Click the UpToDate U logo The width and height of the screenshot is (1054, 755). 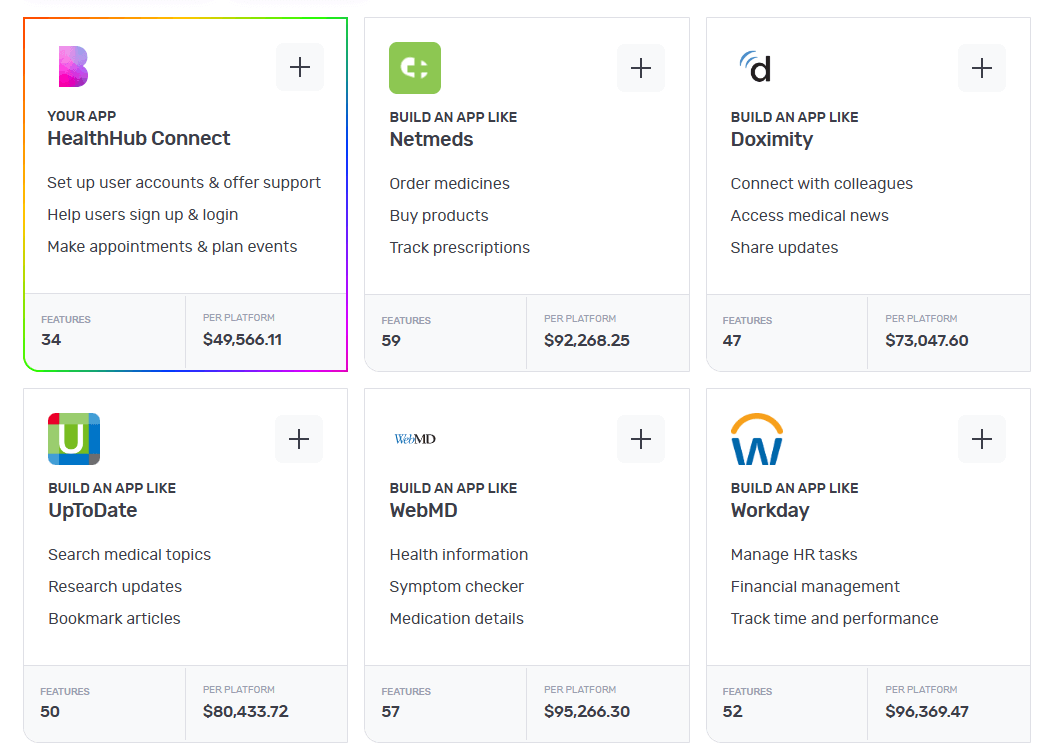click(74, 439)
